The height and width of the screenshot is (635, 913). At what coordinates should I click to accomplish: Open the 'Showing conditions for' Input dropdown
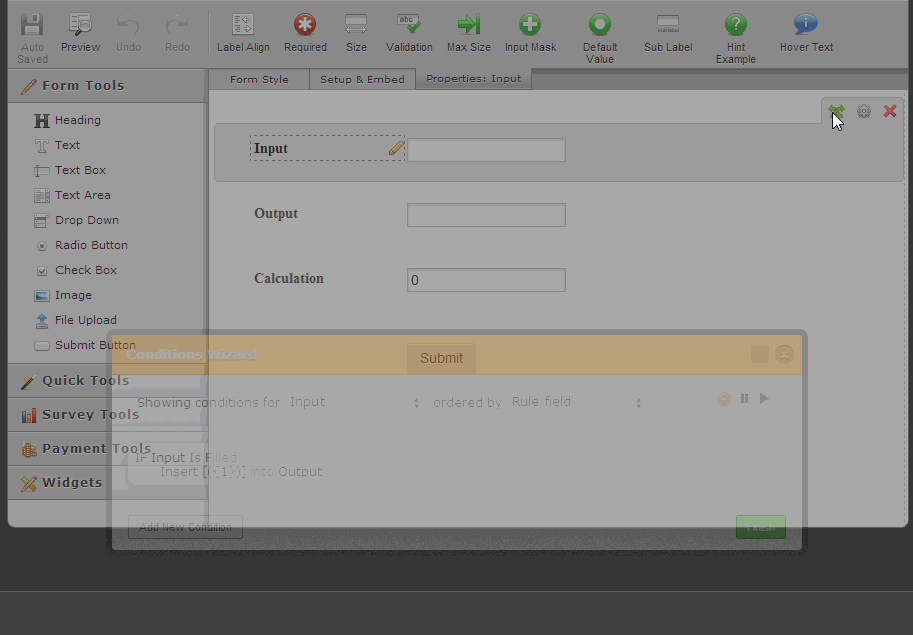tap(354, 402)
